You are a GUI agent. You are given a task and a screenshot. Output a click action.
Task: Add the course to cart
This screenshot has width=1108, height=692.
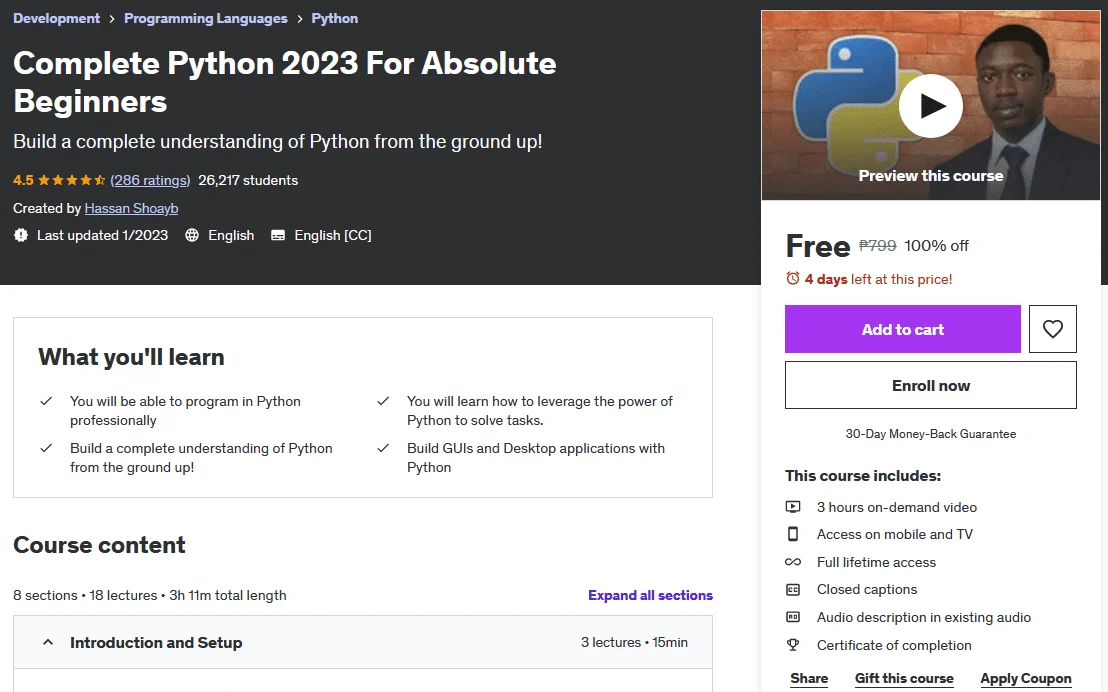[x=902, y=329]
